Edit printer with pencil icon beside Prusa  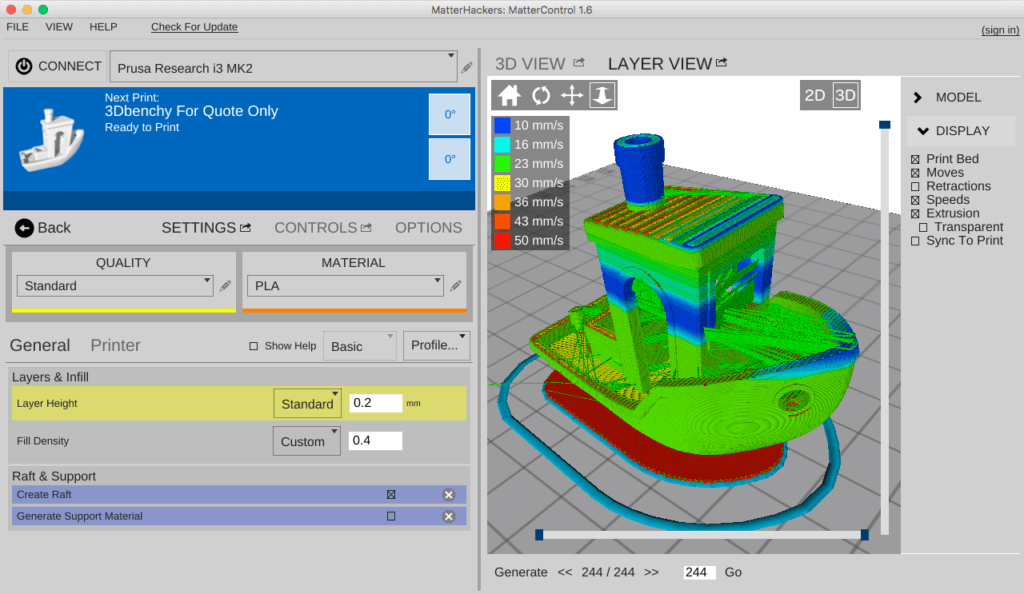pos(467,67)
